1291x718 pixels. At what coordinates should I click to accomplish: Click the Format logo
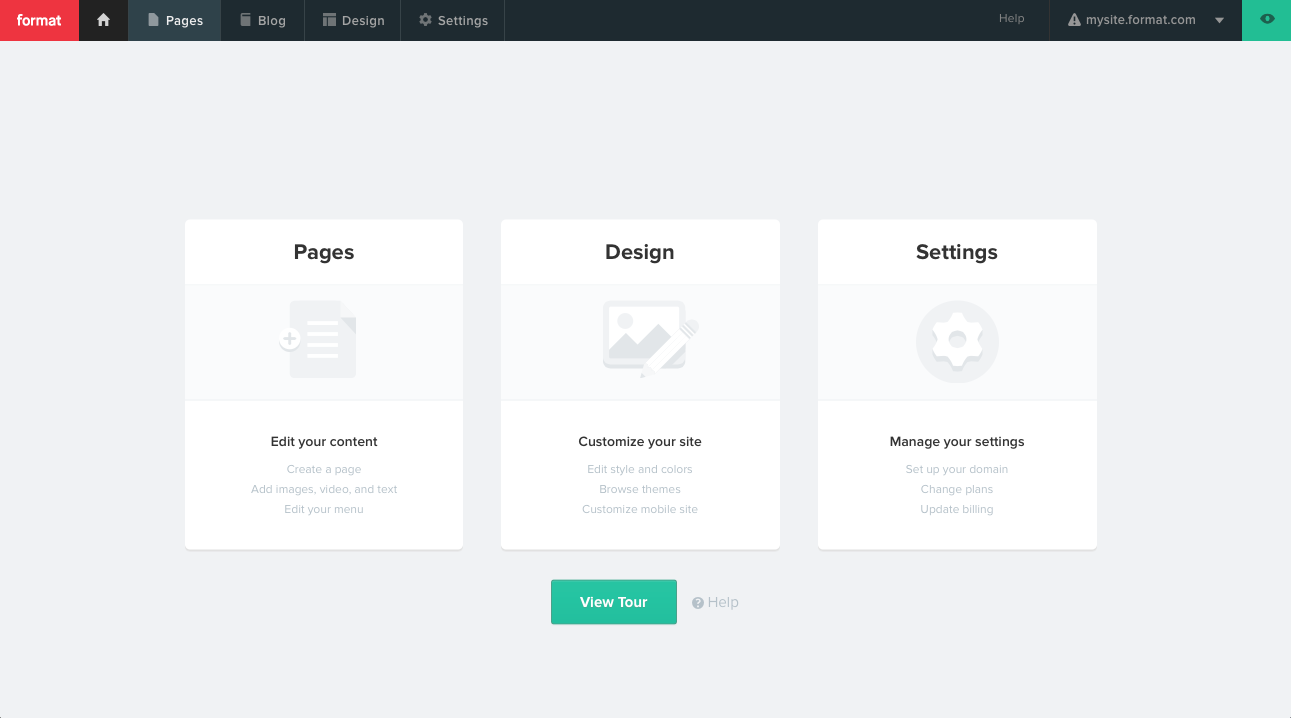pyautogui.click(x=39, y=20)
